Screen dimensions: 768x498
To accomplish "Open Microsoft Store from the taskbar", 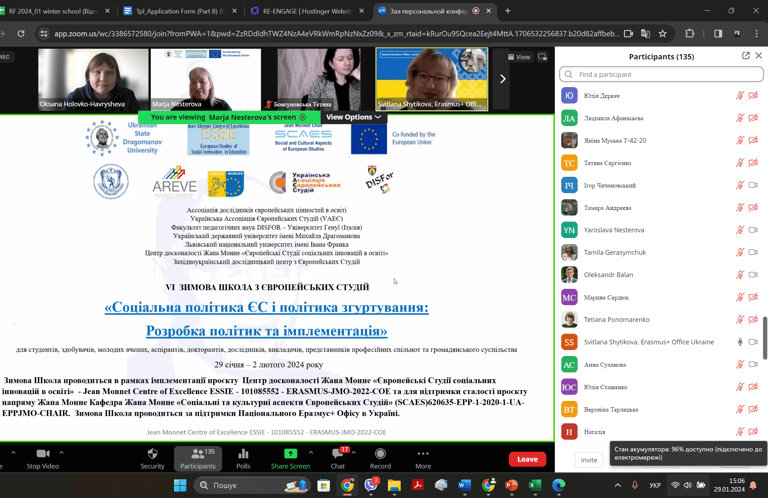I will coord(323,485).
